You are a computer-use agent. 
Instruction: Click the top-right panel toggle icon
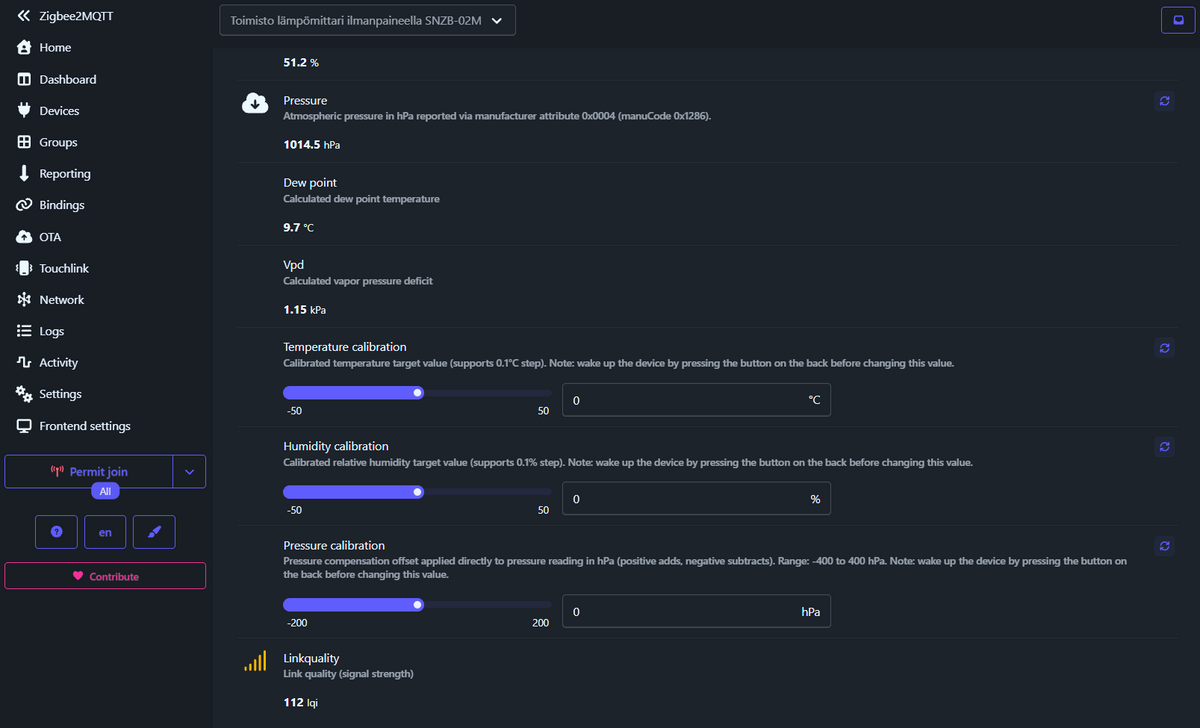point(1178,20)
